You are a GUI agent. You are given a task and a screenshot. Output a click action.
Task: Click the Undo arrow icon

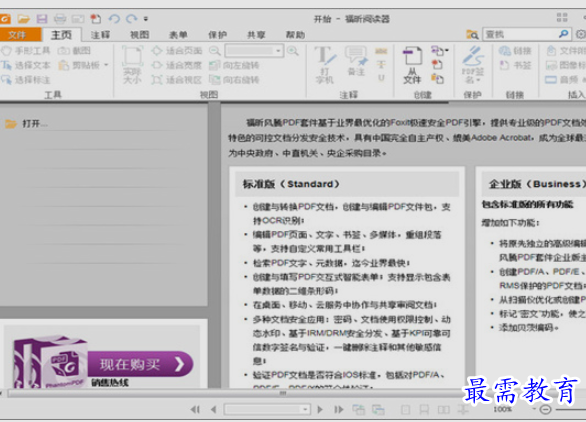point(114,19)
